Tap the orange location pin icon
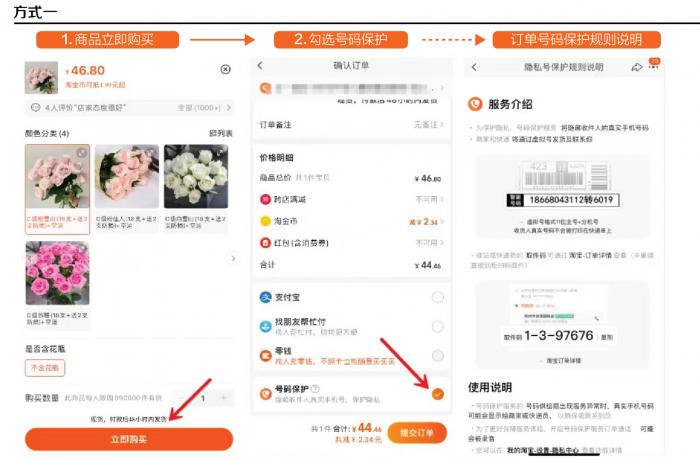Viewport: 700px width, 460px height. (266, 88)
